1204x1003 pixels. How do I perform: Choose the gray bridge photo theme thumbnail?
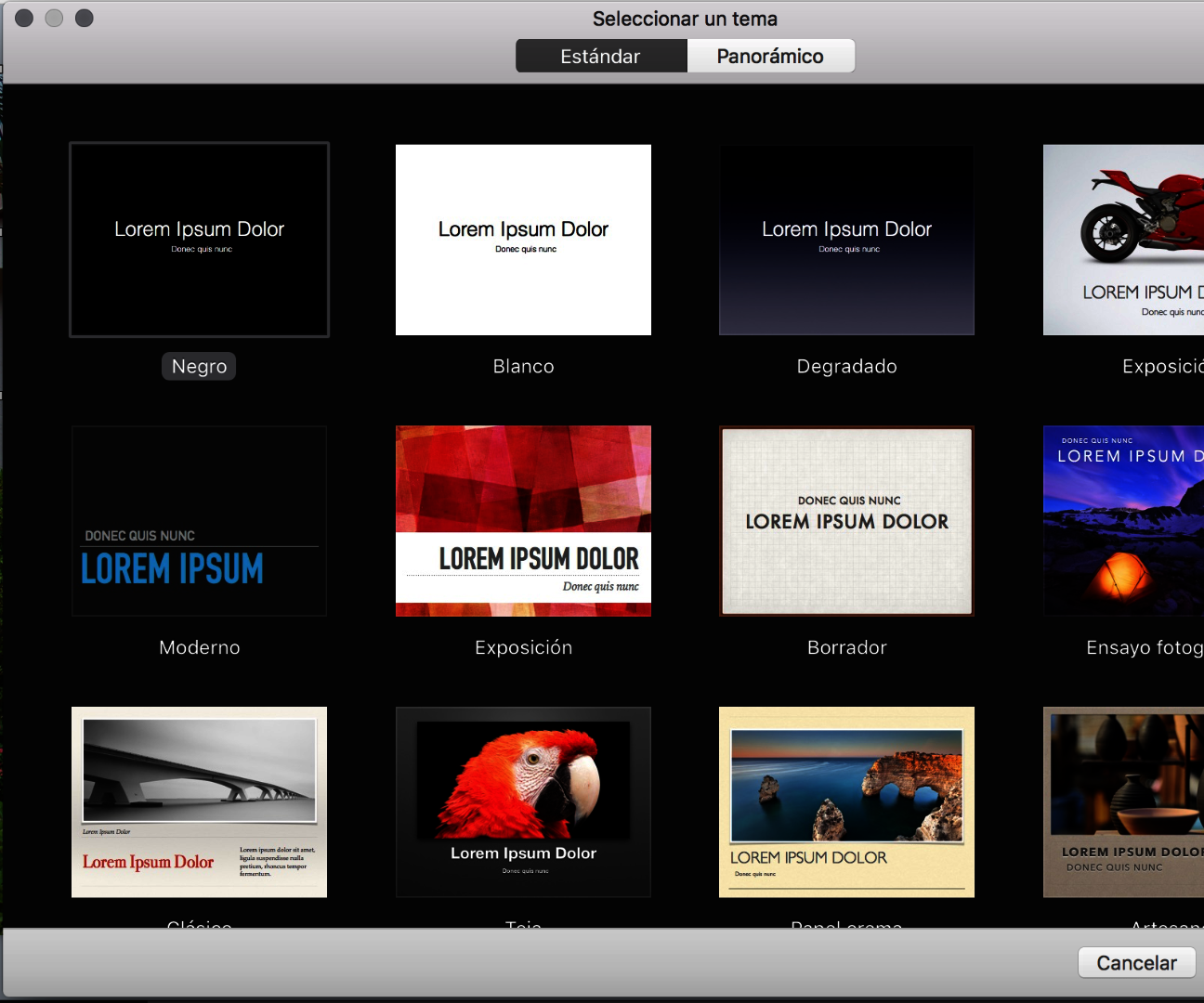[x=199, y=802]
